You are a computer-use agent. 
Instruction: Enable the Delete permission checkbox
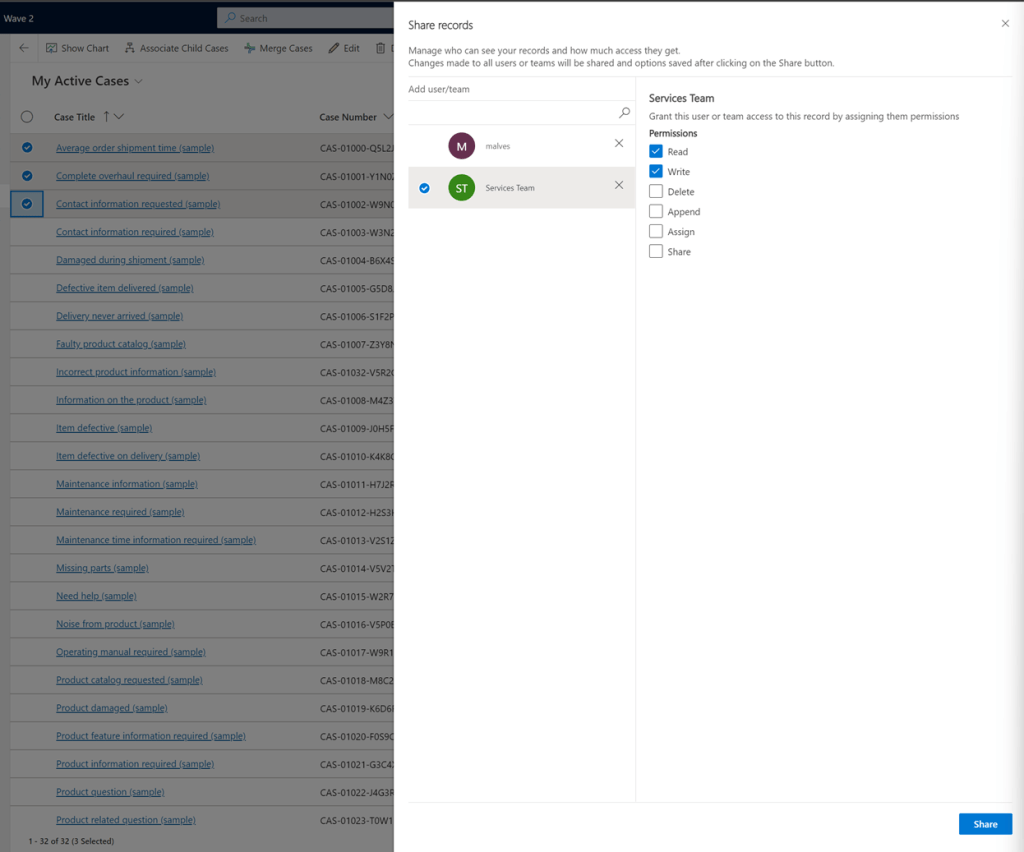(656, 191)
